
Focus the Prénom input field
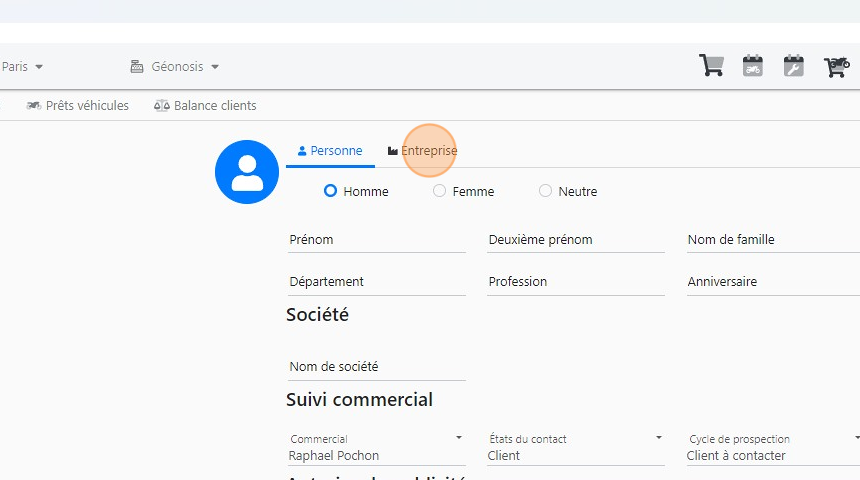point(377,240)
